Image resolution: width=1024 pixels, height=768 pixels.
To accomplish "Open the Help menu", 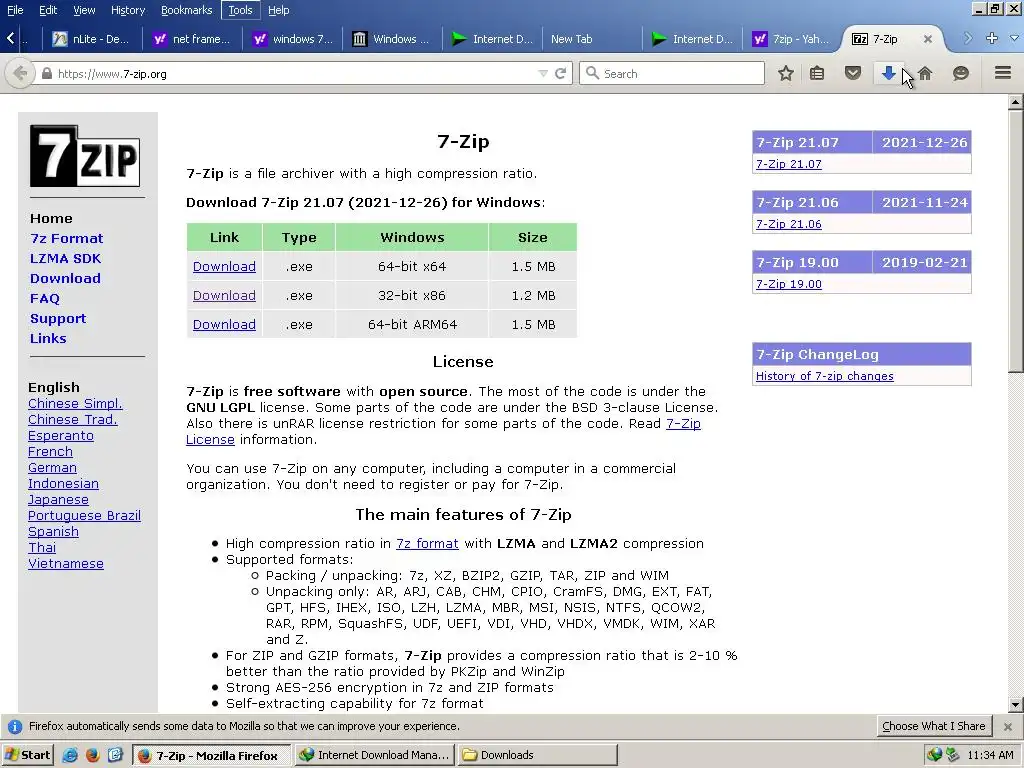I will (278, 10).
